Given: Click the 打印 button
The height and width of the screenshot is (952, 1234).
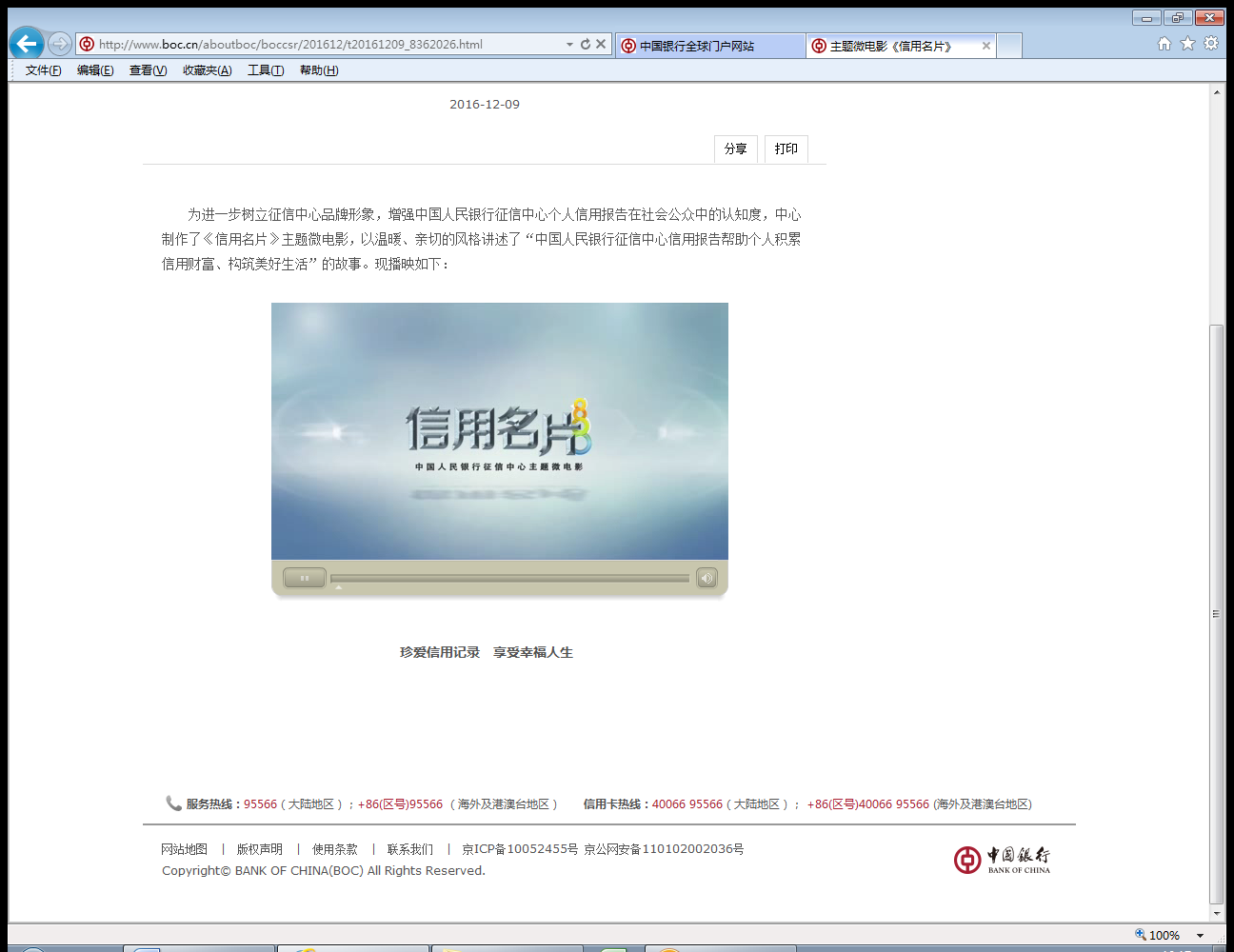Looking at the screenshot, I should 786,149.
